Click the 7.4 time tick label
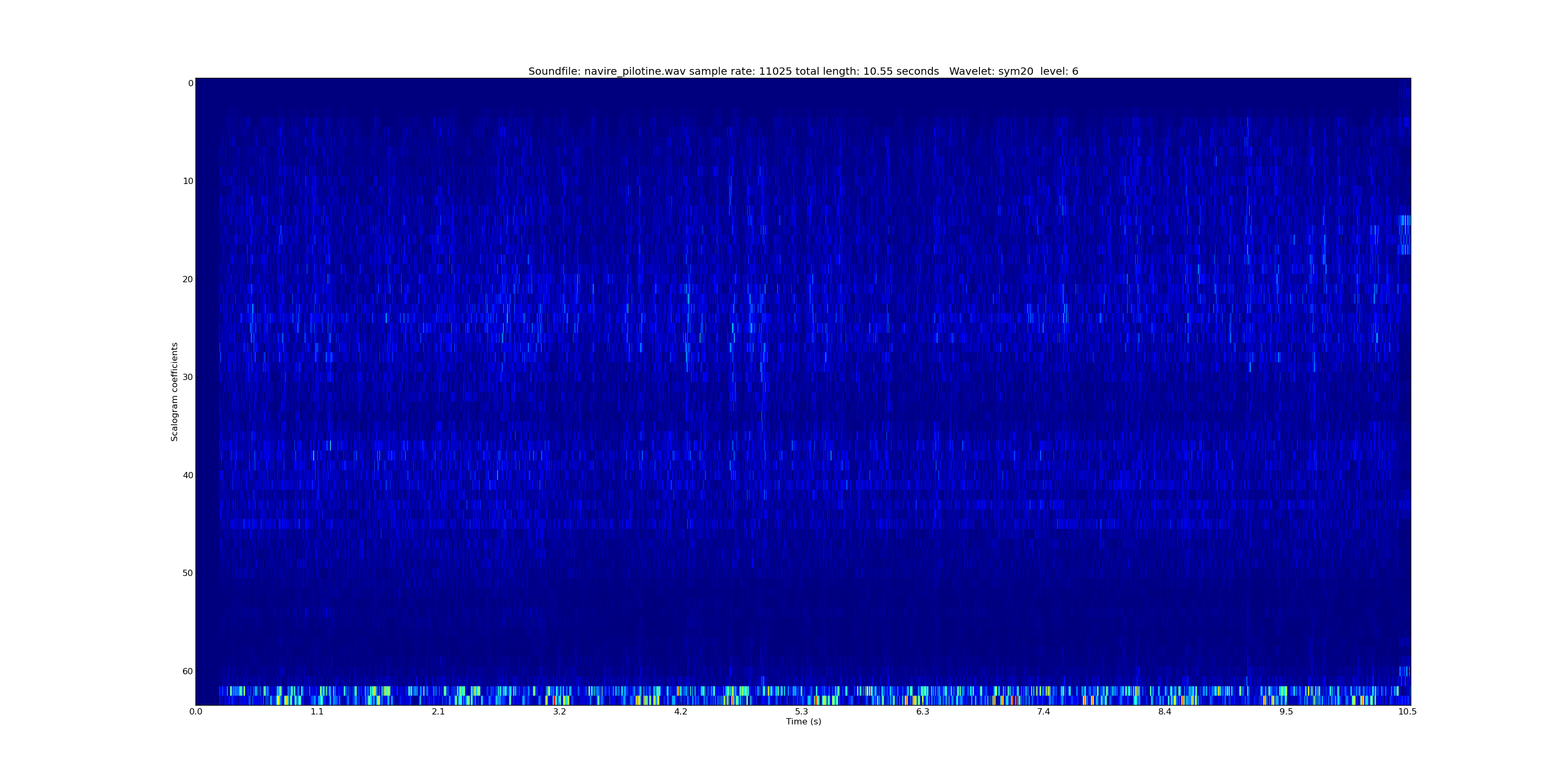 coord(1043,711)
